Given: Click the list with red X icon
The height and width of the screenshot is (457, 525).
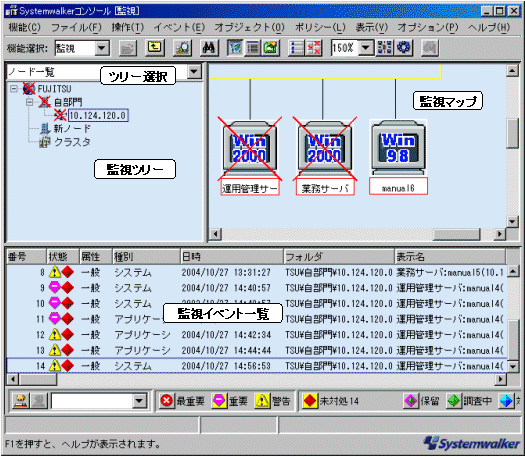Looking at the screenshot, I should tap(313, 48).
